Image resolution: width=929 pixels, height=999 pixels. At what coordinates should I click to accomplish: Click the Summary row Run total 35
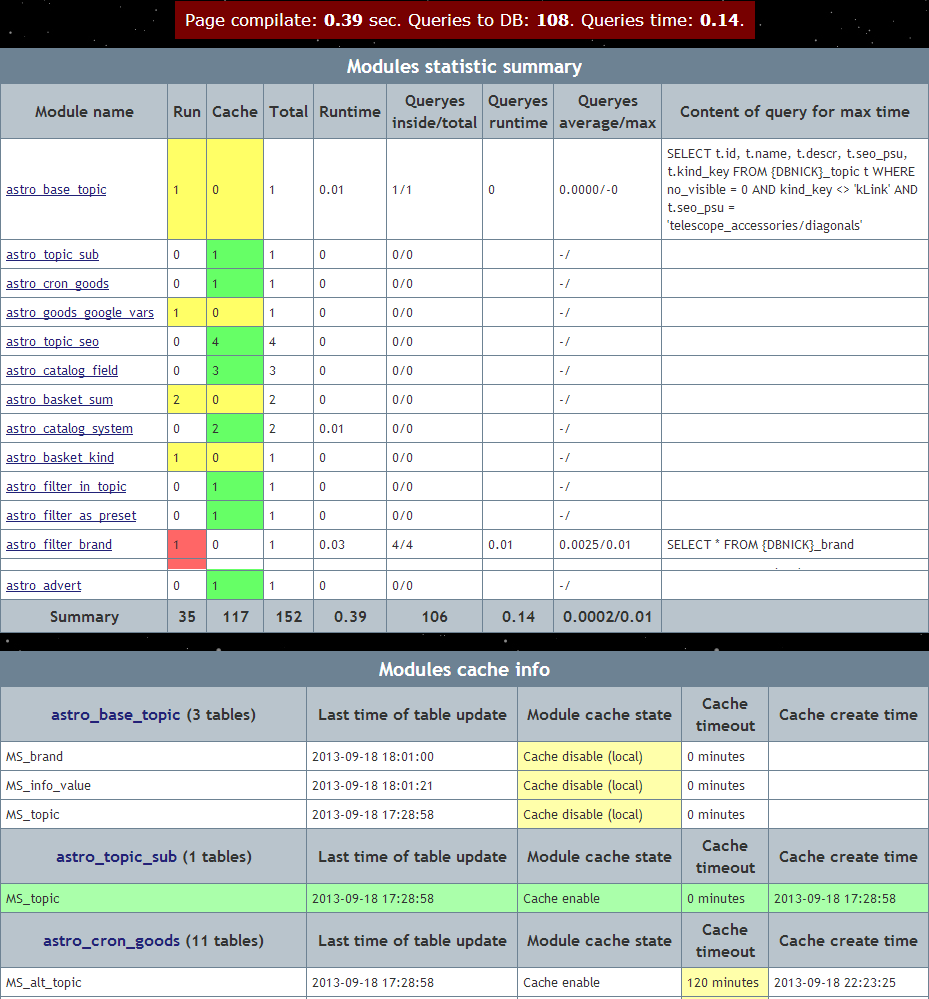(187, 617)
